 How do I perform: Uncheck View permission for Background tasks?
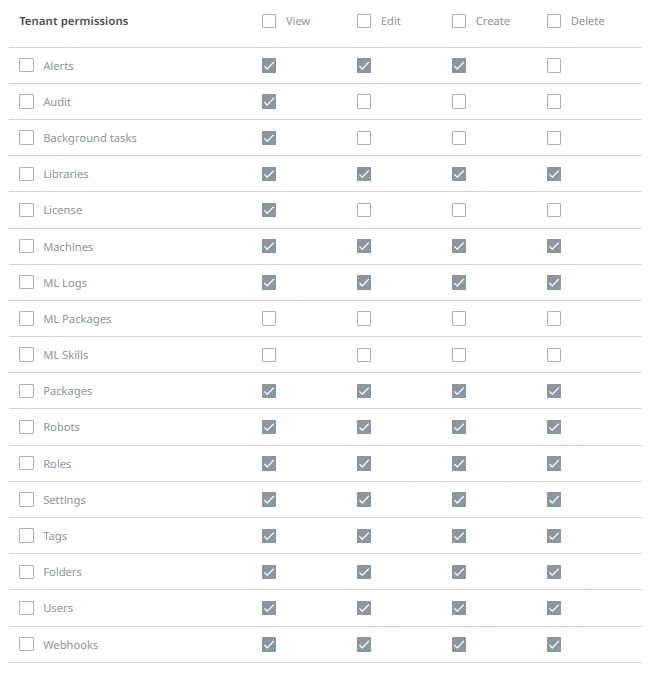click(269, 138)
